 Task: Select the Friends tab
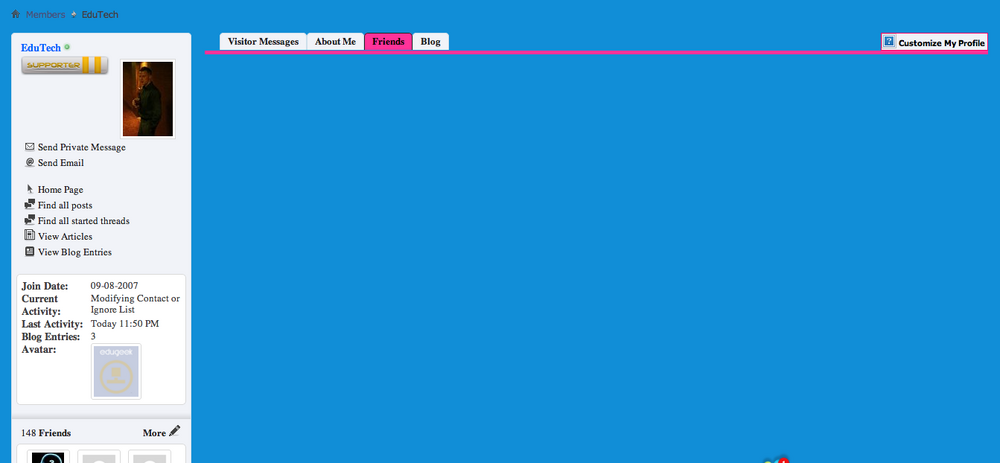pyautogui.click(x=388, y=41)
